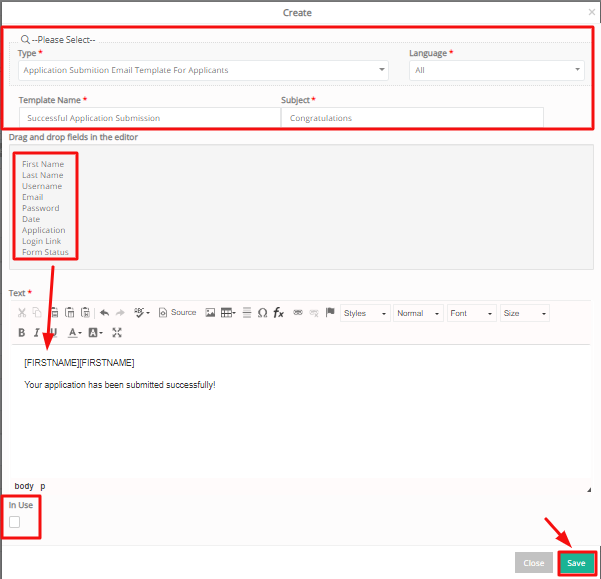Enable the In Use checkbox

coord(15,522)
